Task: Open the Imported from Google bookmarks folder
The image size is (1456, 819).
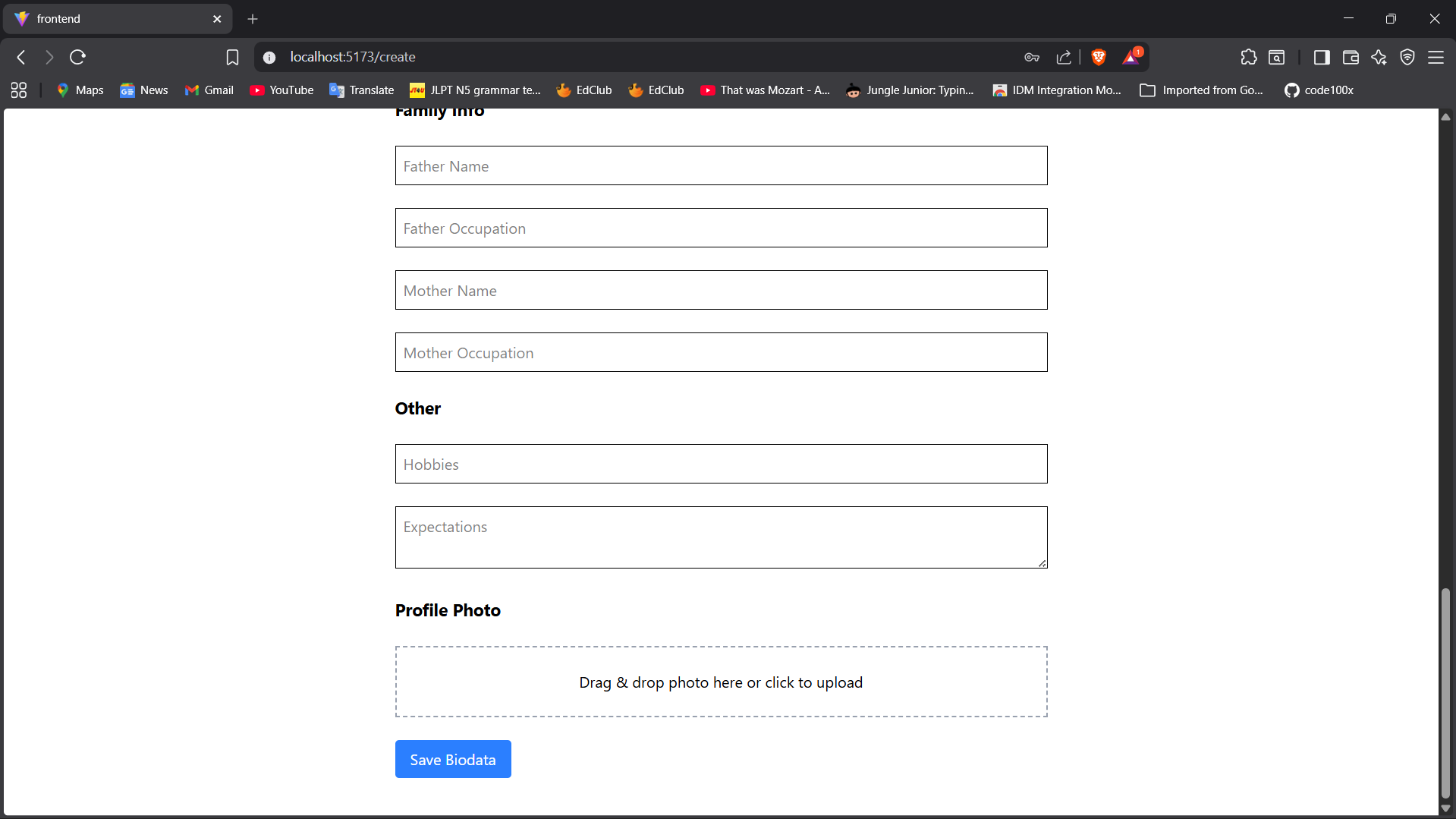Action: click(x=1202, y=90)
